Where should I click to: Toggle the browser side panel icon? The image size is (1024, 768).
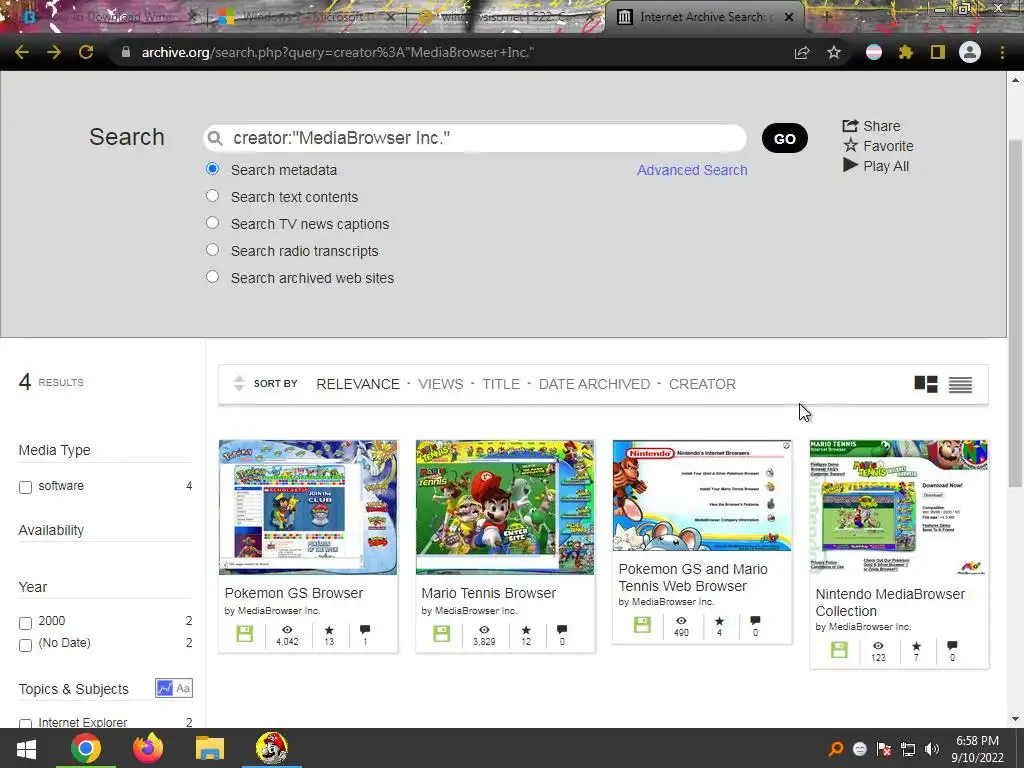click(938, 52)
